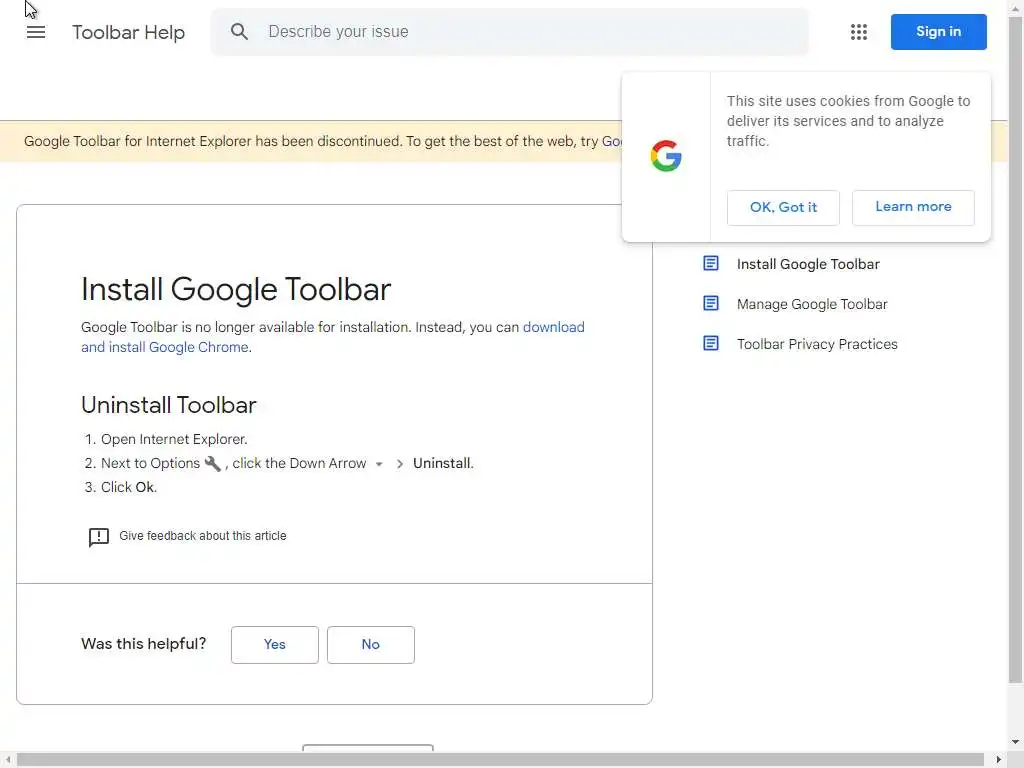Click the Was this helpful? label

[x=144, y=643]
